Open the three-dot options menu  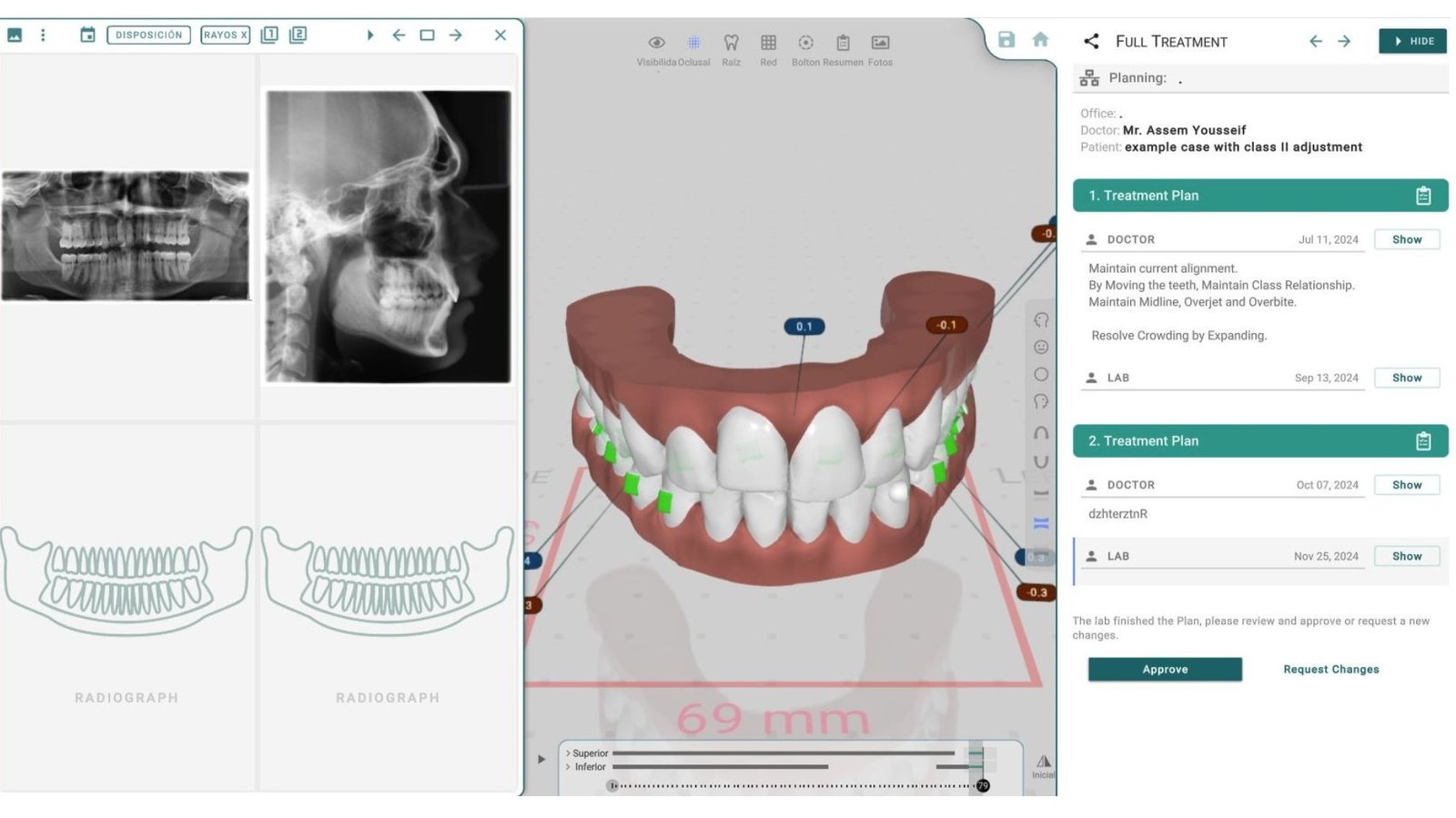43,35
